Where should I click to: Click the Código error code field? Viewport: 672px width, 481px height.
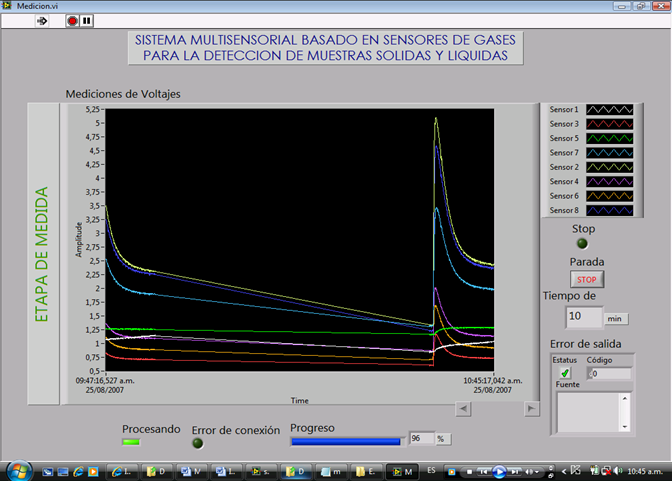(609, 373)
